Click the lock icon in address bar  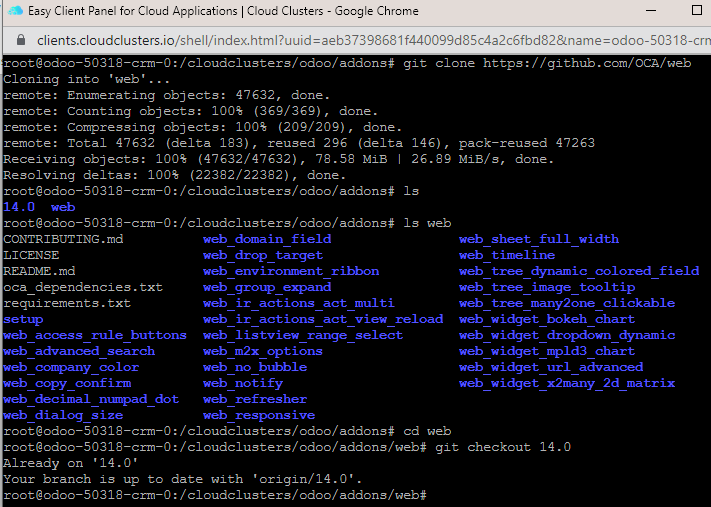coord(21,40)
